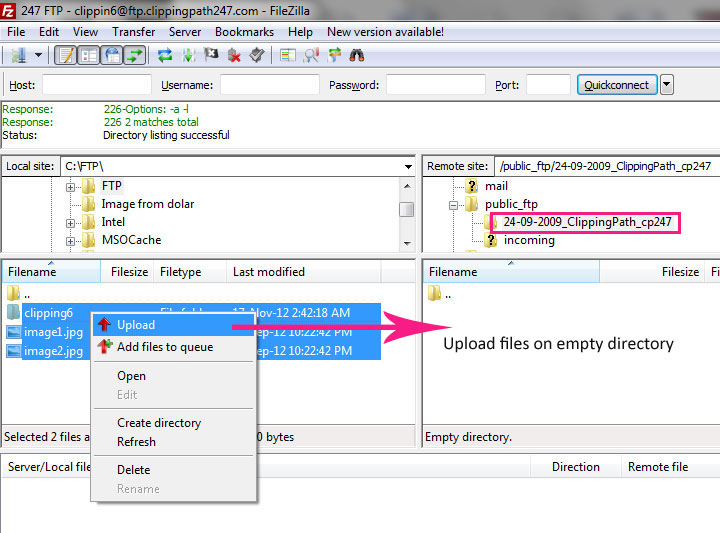Toggle local directory tree icon
Image resolution: width=720 pixels, height=533 pixels.
pyautogui.click(x=89, y=56)
